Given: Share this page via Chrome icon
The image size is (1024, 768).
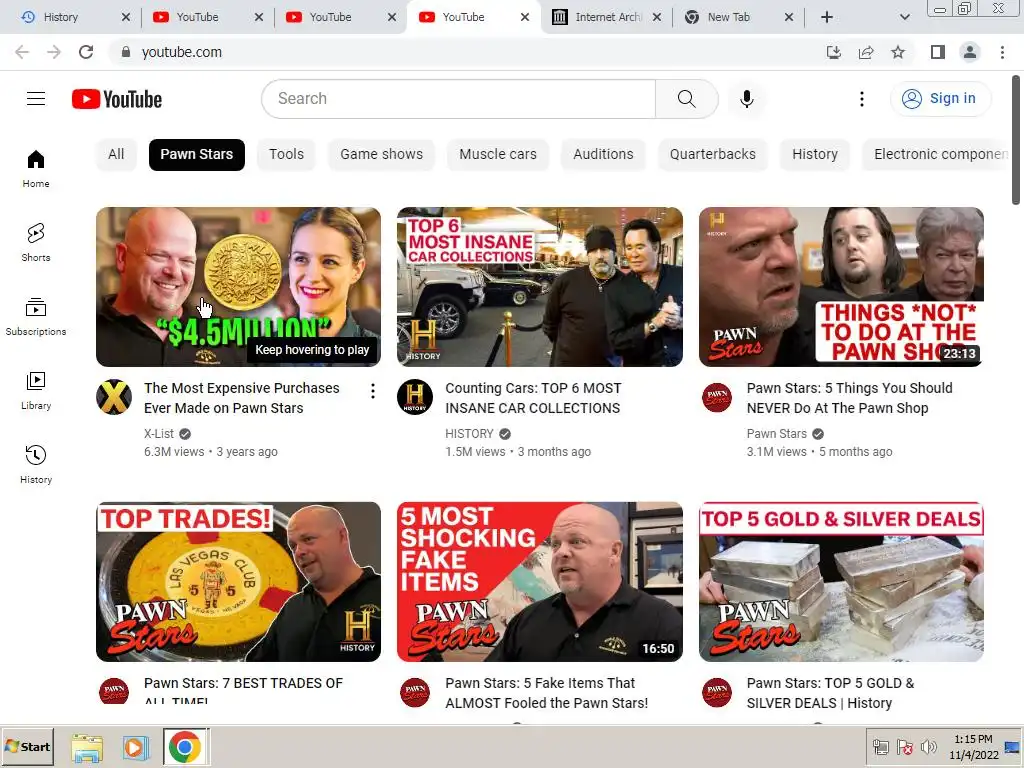Looking at the screenshot, I should (866, 52).
